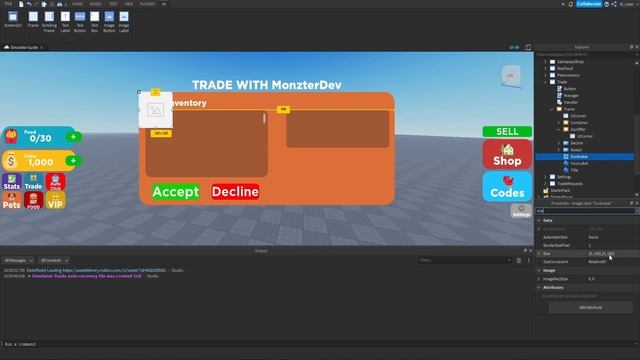Viewport: 640px width, 360px height.
Task: Collapse the Trade node in Explorer
Action: pos(545,82)
